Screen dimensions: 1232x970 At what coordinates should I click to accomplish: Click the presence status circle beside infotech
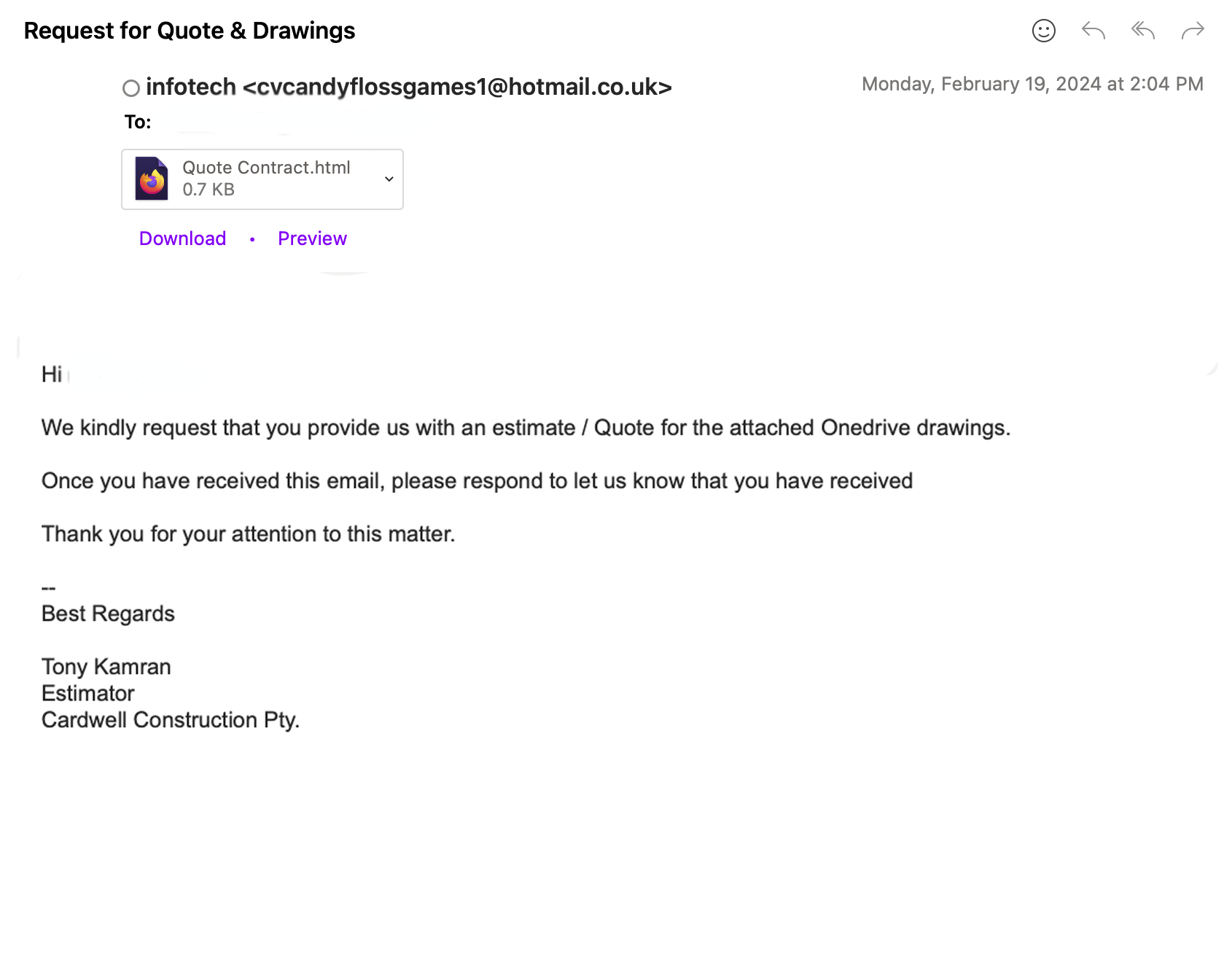click(131, 88)
